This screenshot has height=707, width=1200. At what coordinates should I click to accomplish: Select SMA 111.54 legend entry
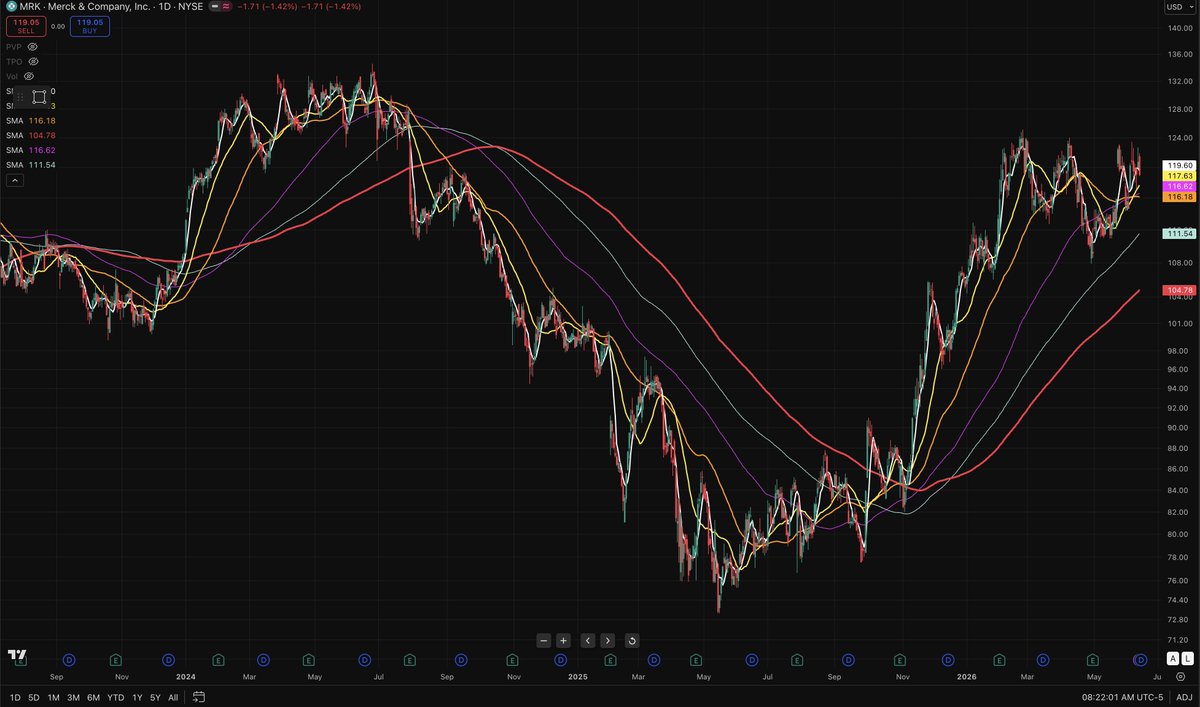(30, 164)
